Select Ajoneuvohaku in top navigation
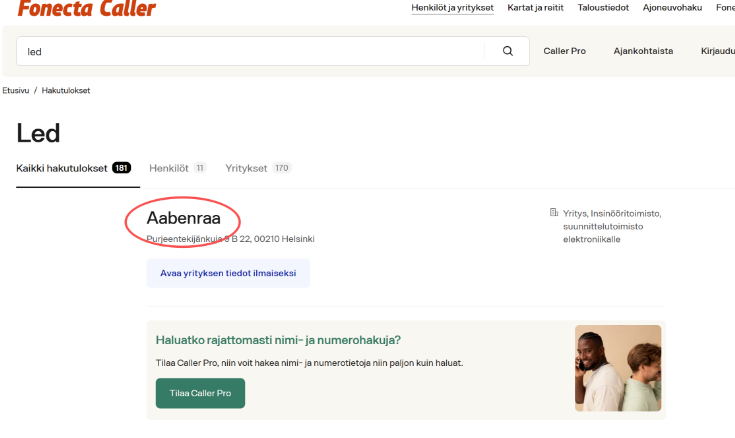Viewport: 735px width, 438px height. tap(672, 8)
